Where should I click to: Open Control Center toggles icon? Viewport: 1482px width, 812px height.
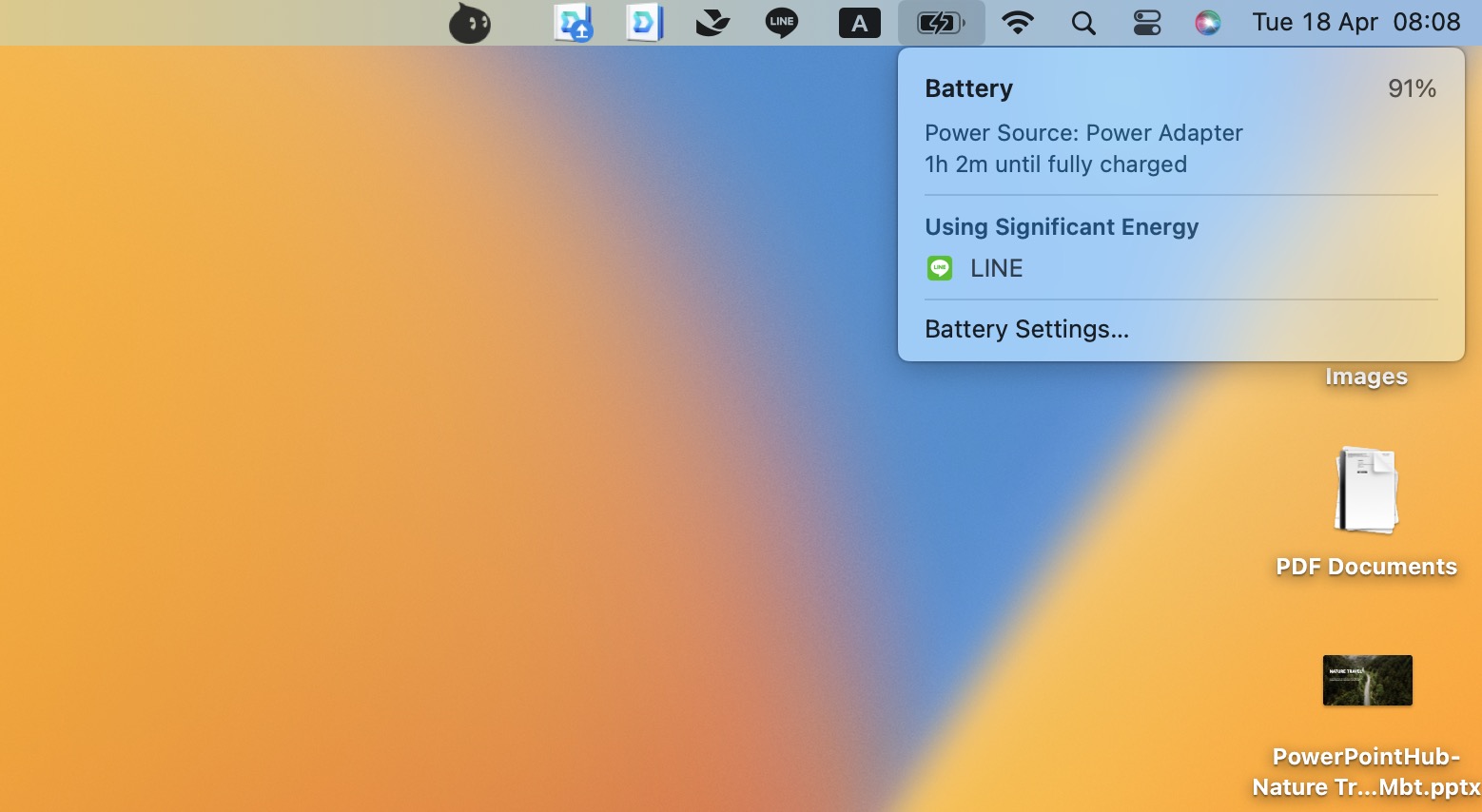1147,23
